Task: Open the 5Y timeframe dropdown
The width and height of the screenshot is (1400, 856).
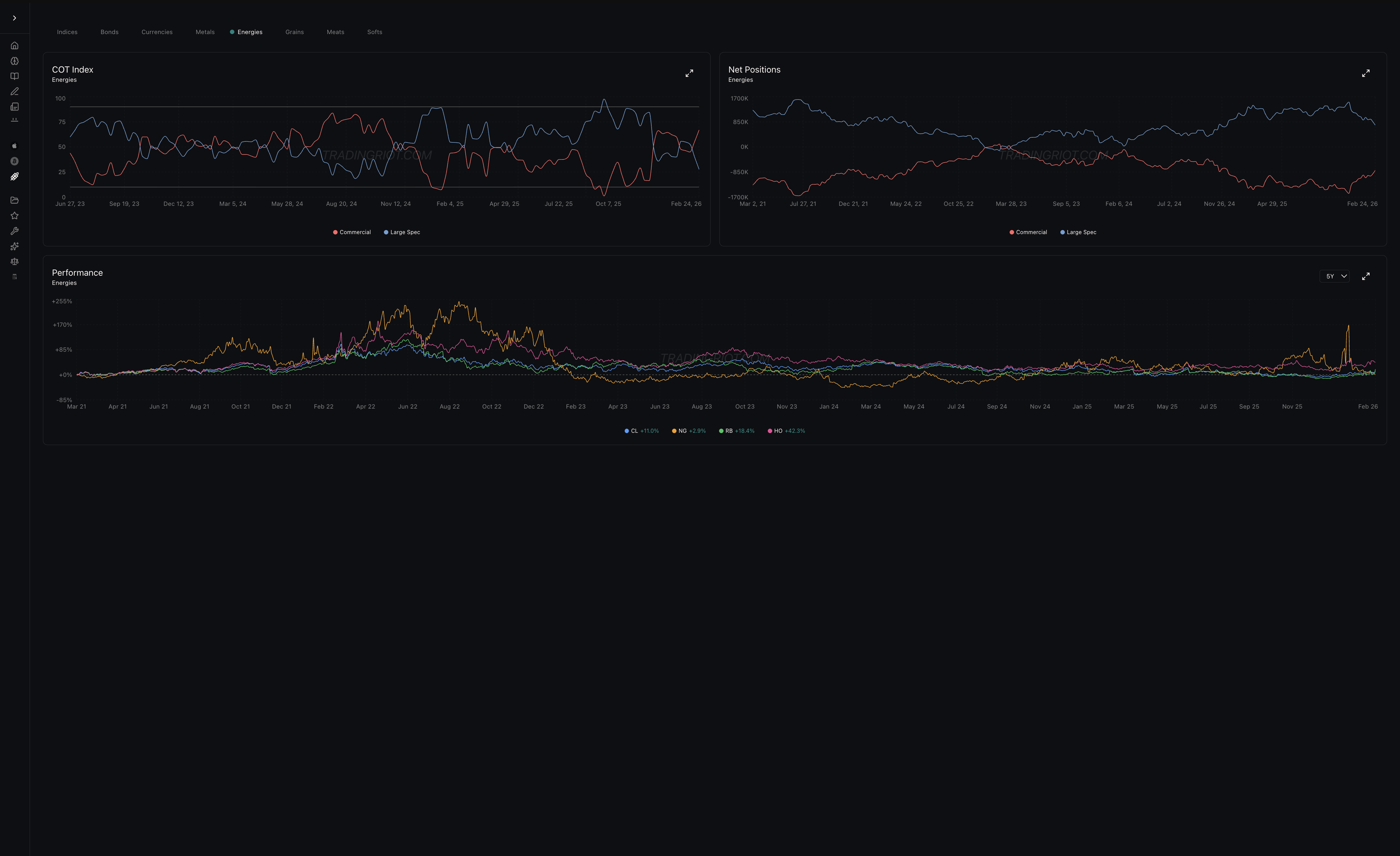Action: pos(1335,276)
